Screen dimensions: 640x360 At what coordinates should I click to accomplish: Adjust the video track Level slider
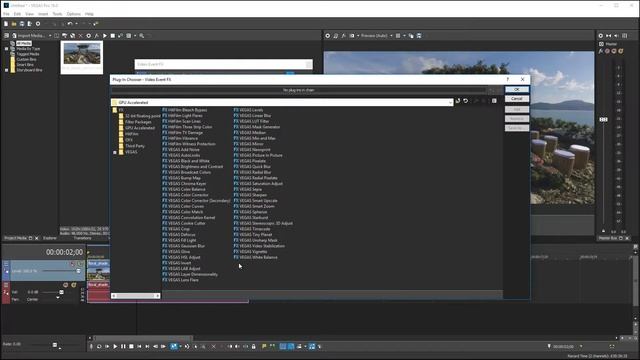tap(78, 271)
